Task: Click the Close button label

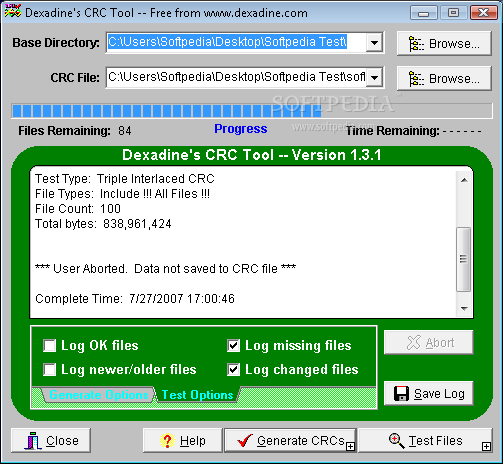Action: click(62, 441)
